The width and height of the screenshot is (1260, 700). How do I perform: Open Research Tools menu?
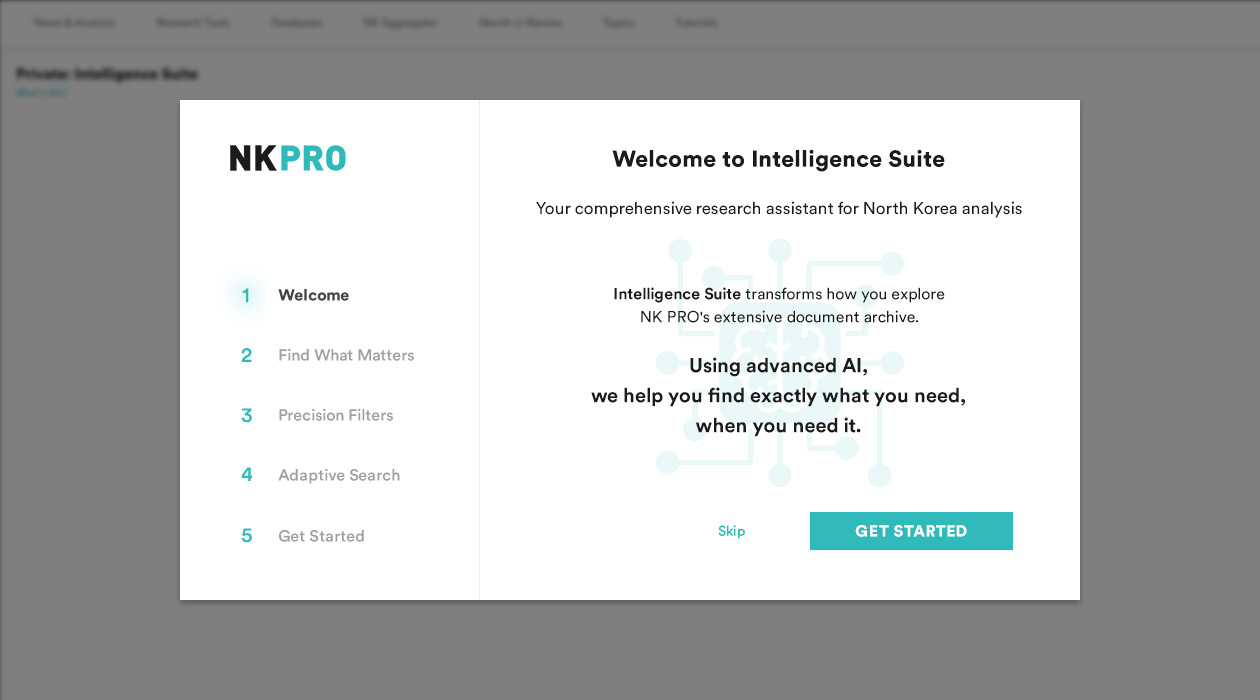point(193,22)
